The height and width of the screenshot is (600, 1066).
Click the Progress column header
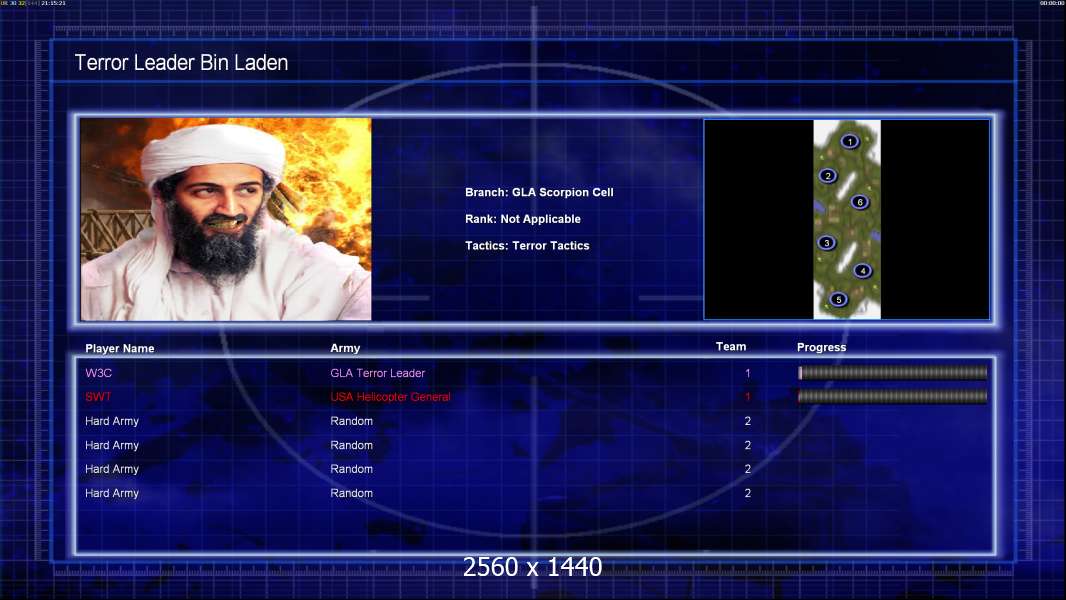(821, 348)
